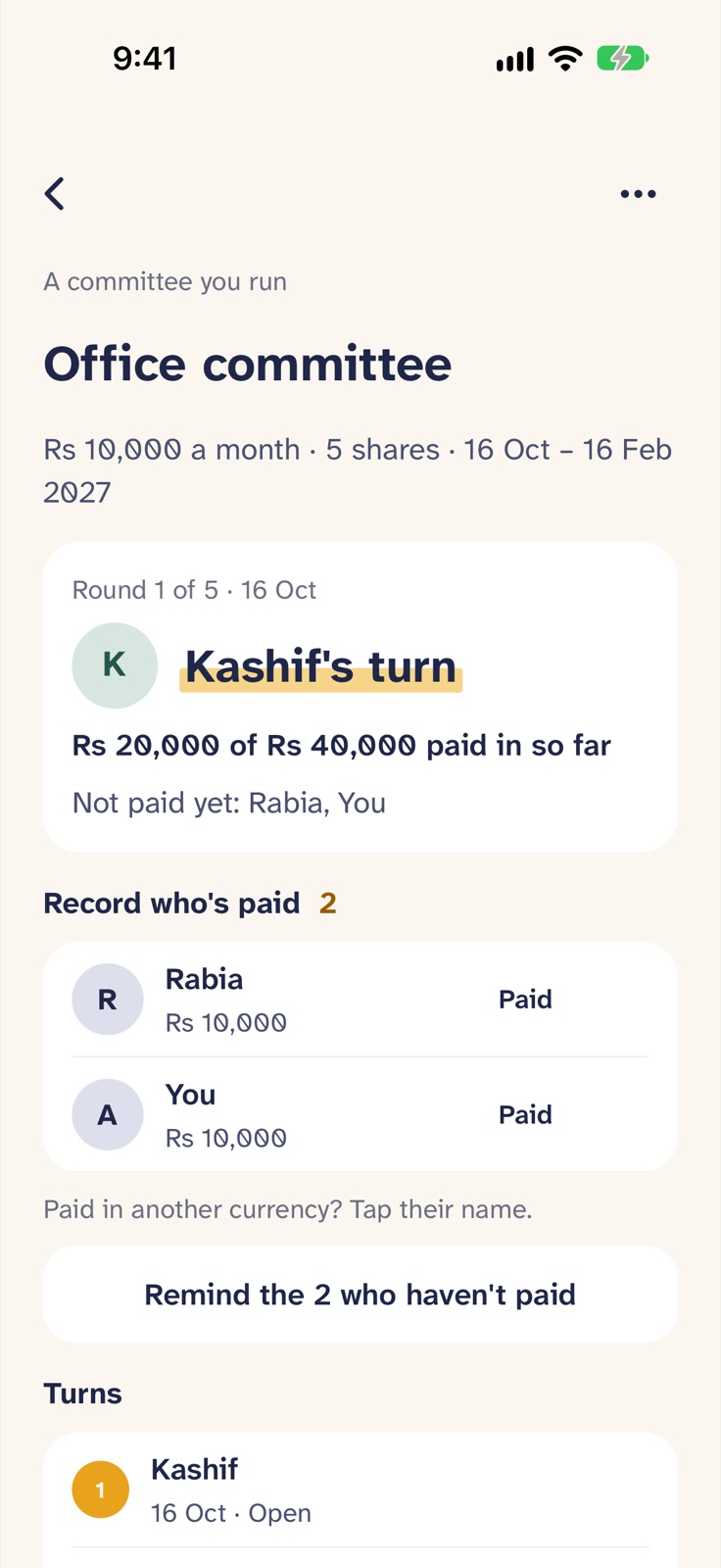Image resolution: width=721 pixels, height=1568 pixels.
Task: Tap Kashif's K avatar circle
Action: pyautogui.click(x=115, y=665)
